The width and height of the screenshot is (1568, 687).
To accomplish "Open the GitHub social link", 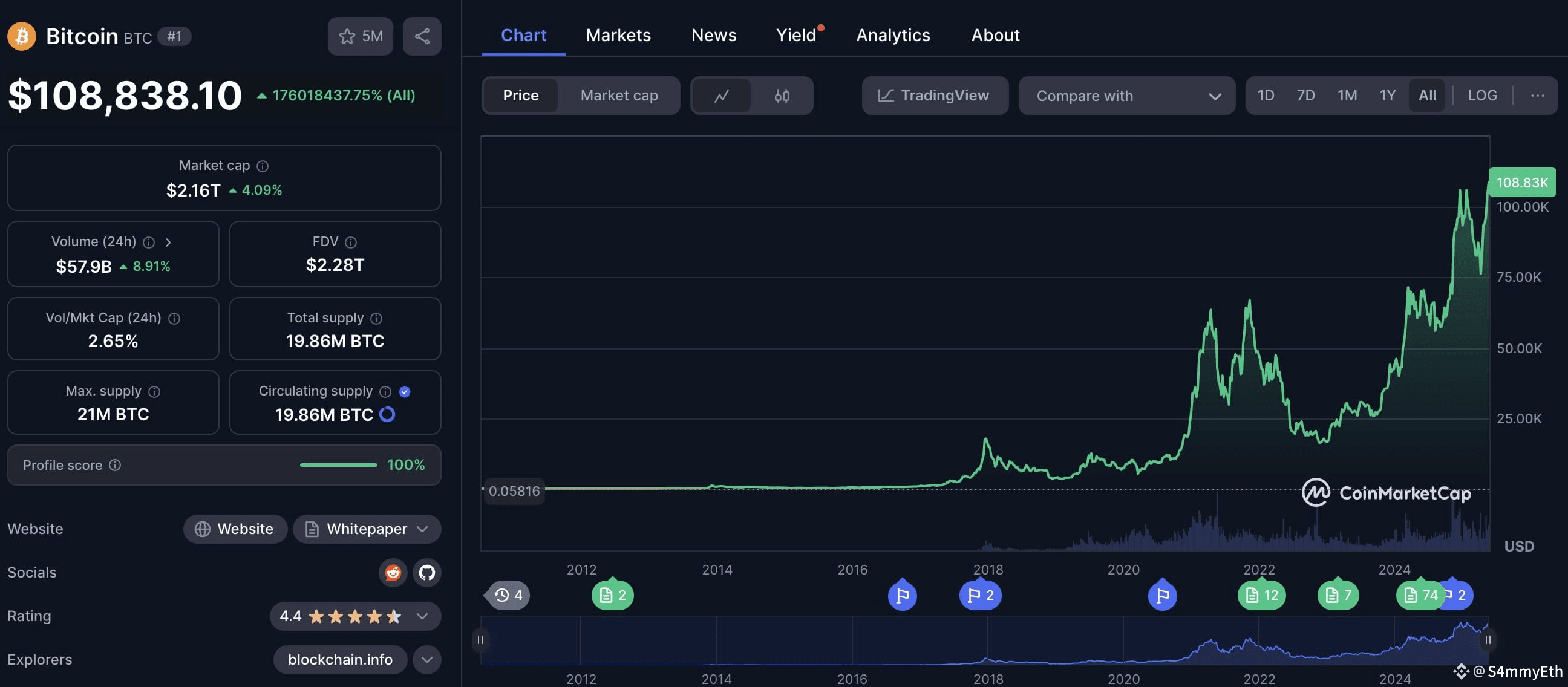I will [x=427, y=573].
